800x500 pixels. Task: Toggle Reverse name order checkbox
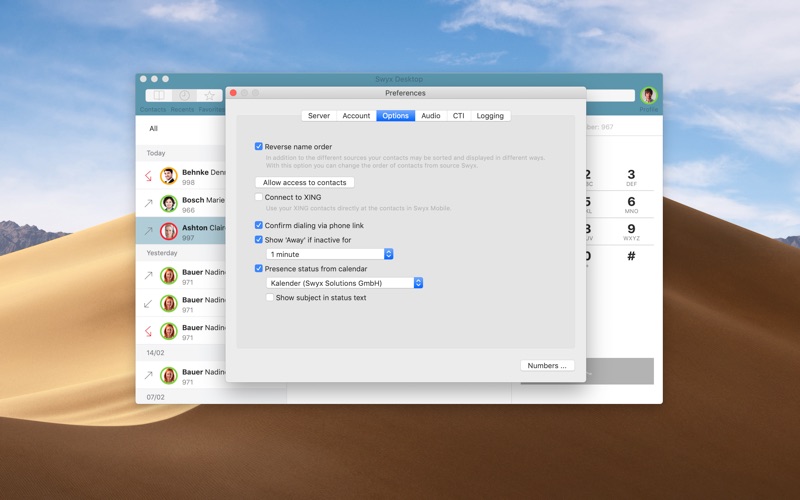(259, 146)
